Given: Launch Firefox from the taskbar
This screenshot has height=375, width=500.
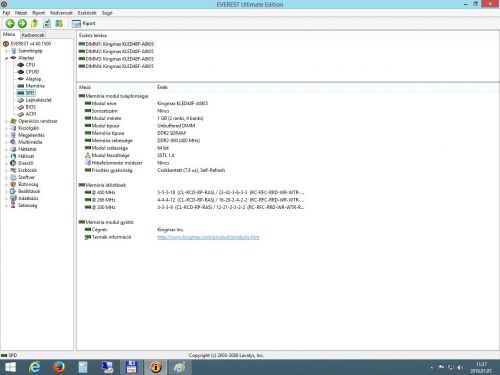Looking at the screenshot, I should click(x=59, y=367).
